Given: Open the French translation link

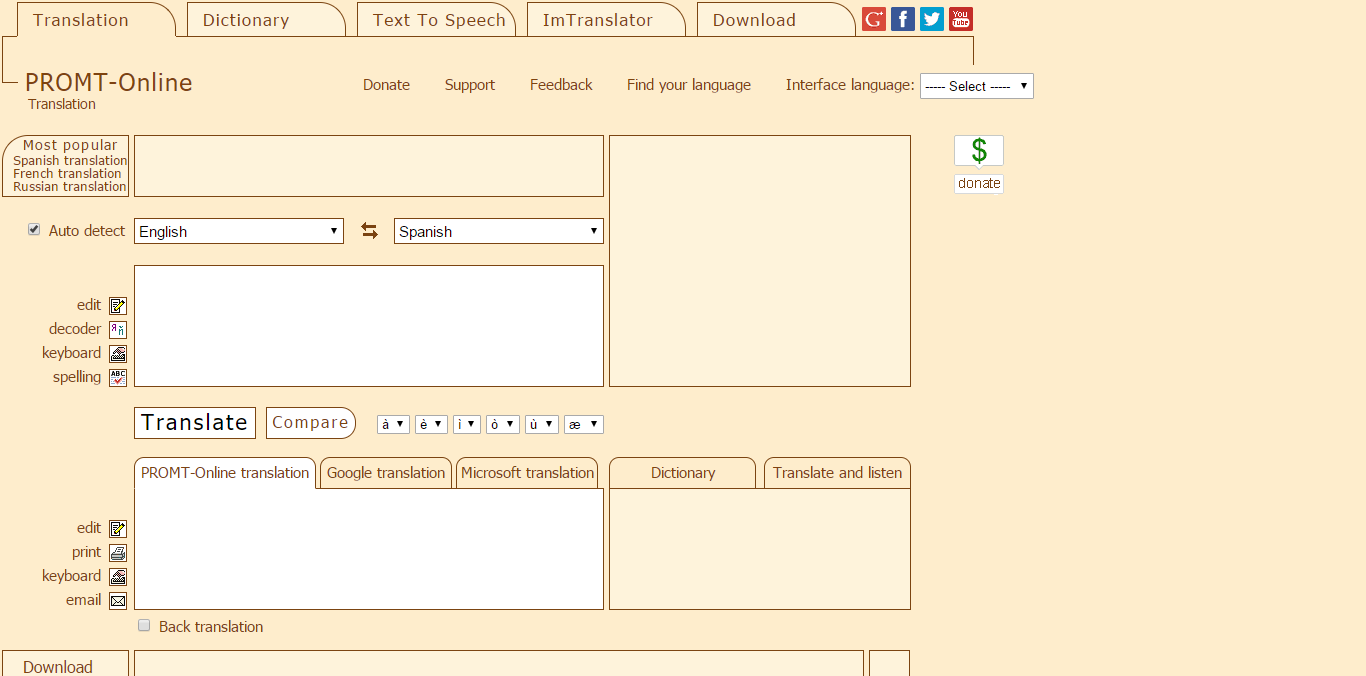Looking at the screenshot, I should click(67, 173).
